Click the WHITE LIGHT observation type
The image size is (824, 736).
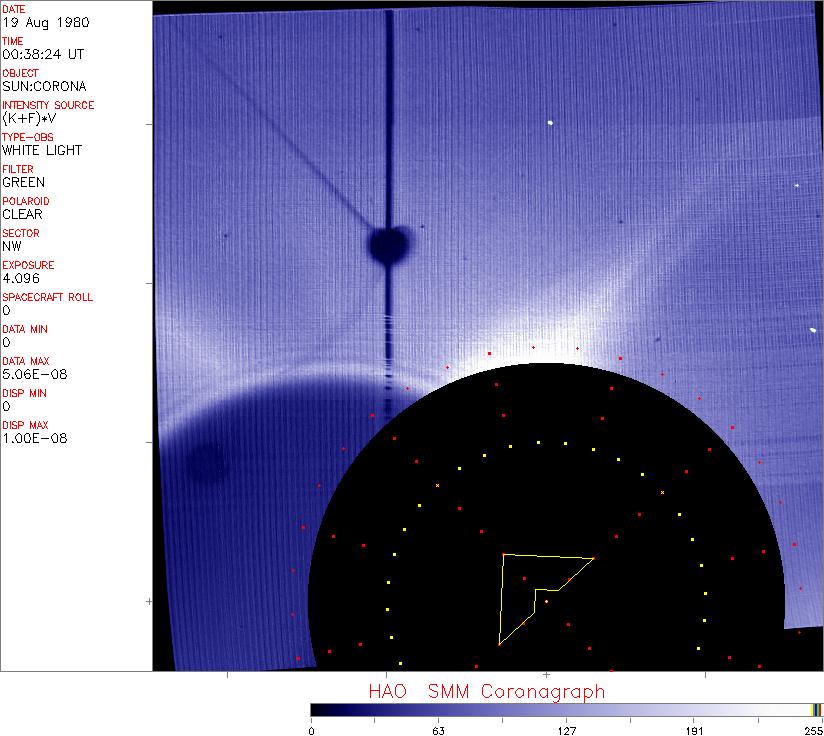[42, 150]
